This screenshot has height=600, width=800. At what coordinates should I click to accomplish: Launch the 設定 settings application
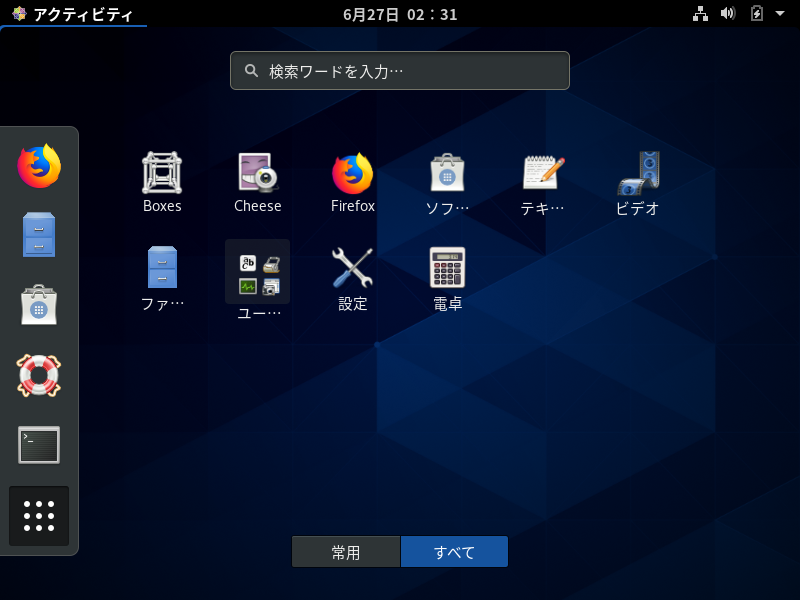pos(352,268)
